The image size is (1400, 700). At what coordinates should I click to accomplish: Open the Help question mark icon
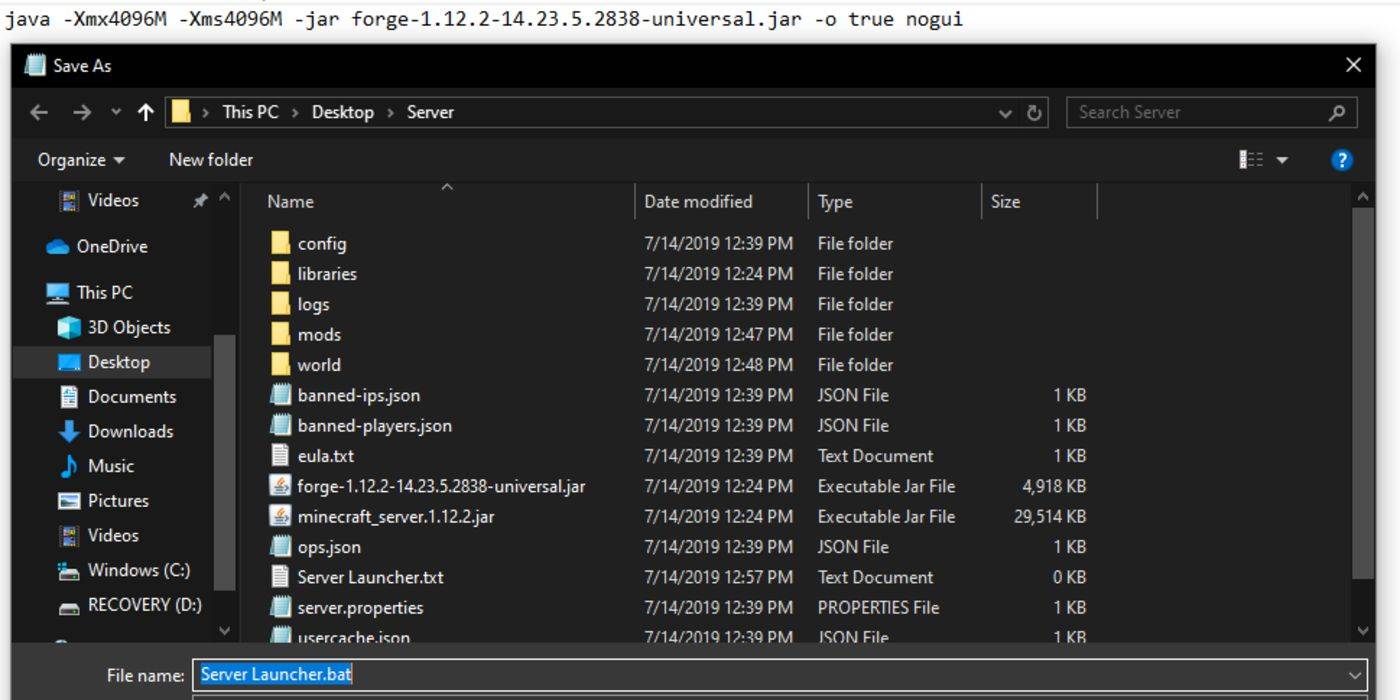point(1340,160)
